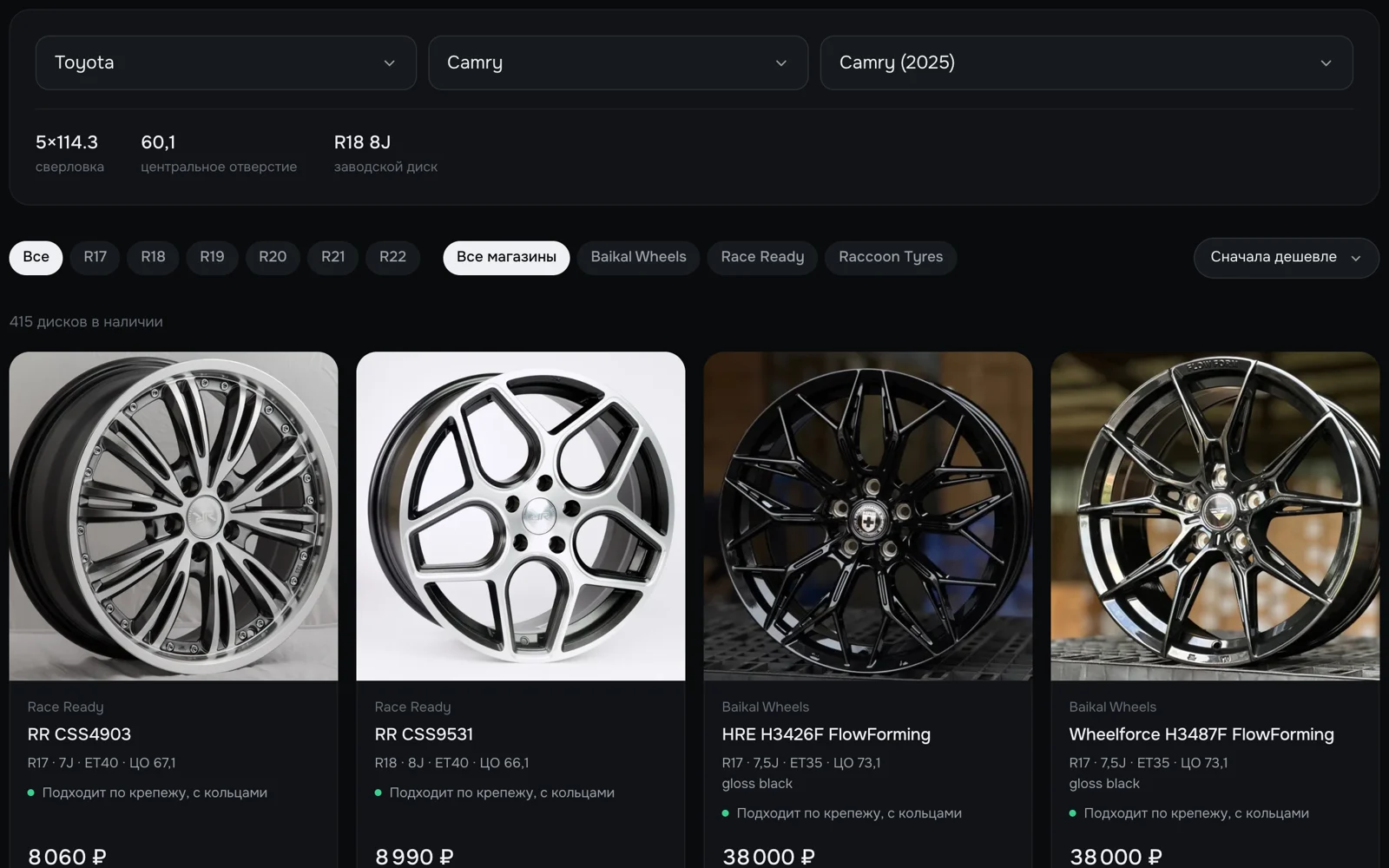Click the '60,1' center bore value
Image resolution: width=1389 pixels, height=868 pixels.
(158, 142)
